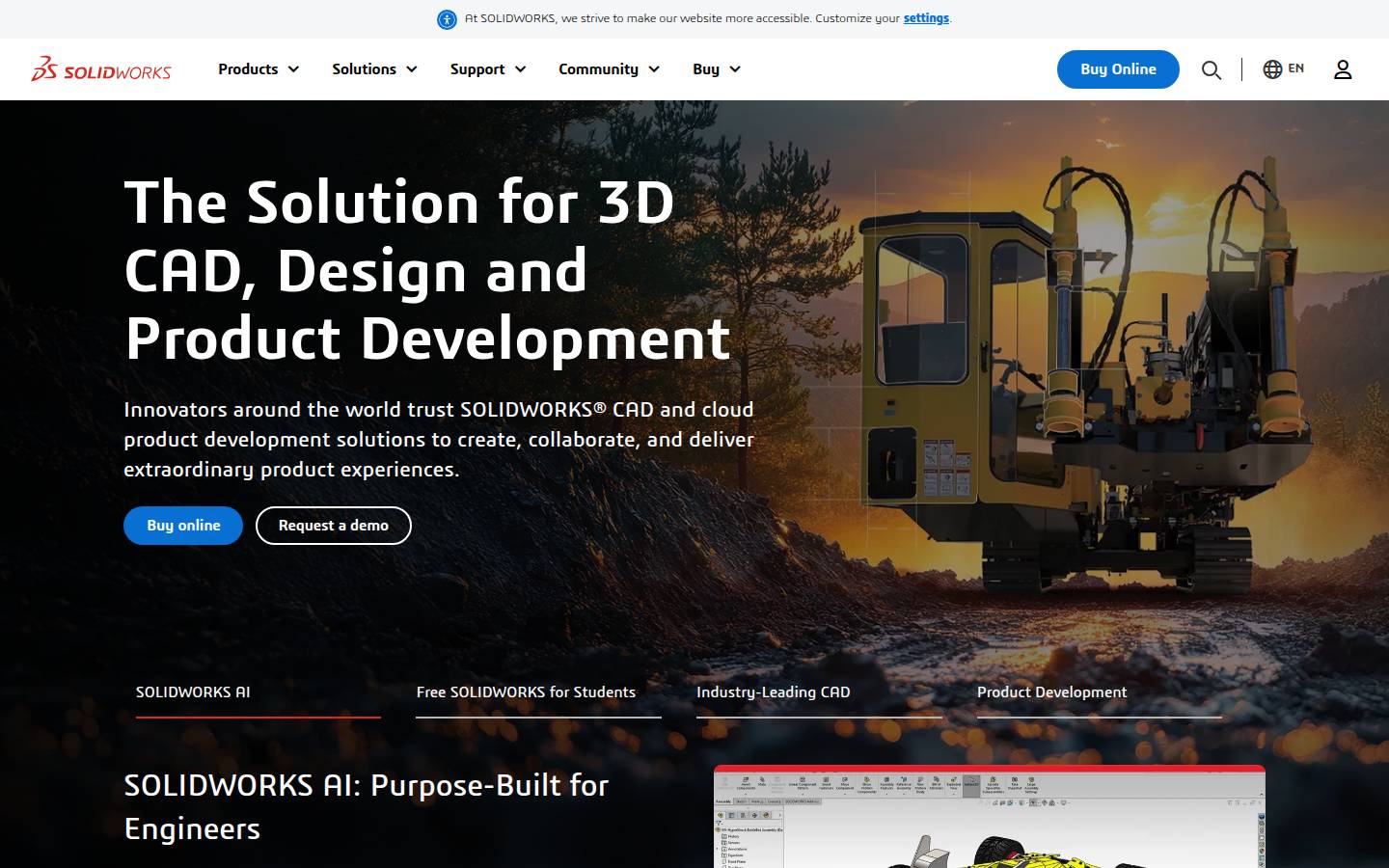Click the Buy Online header button

point(1118,69)
